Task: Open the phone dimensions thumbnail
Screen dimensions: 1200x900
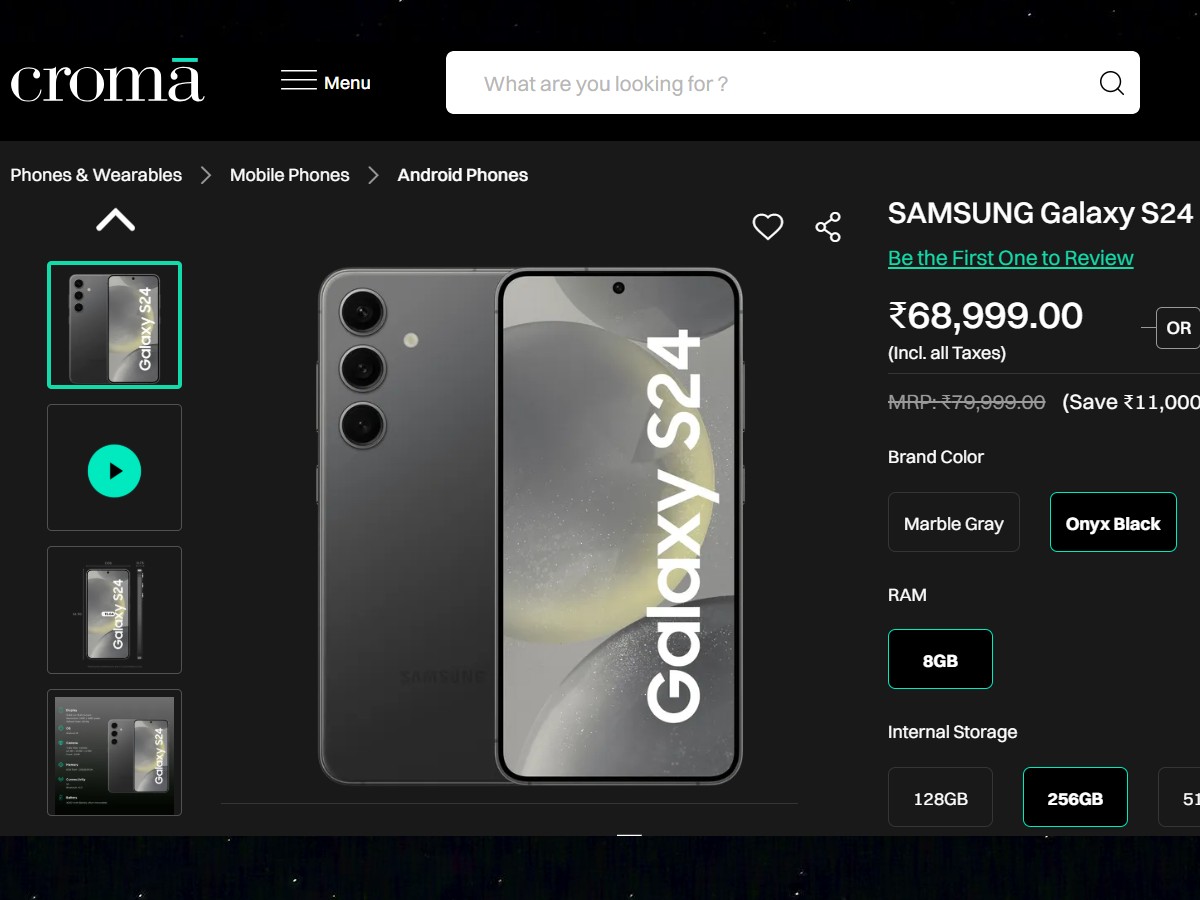Action: coord(115,610)
